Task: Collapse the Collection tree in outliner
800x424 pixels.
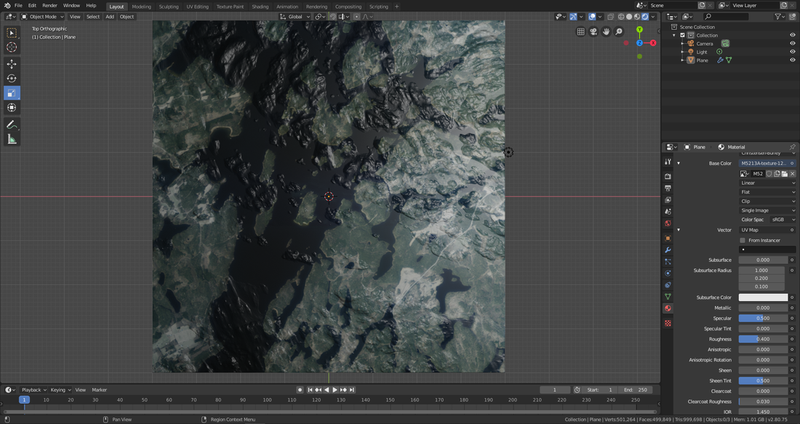Action: [674, 35]
